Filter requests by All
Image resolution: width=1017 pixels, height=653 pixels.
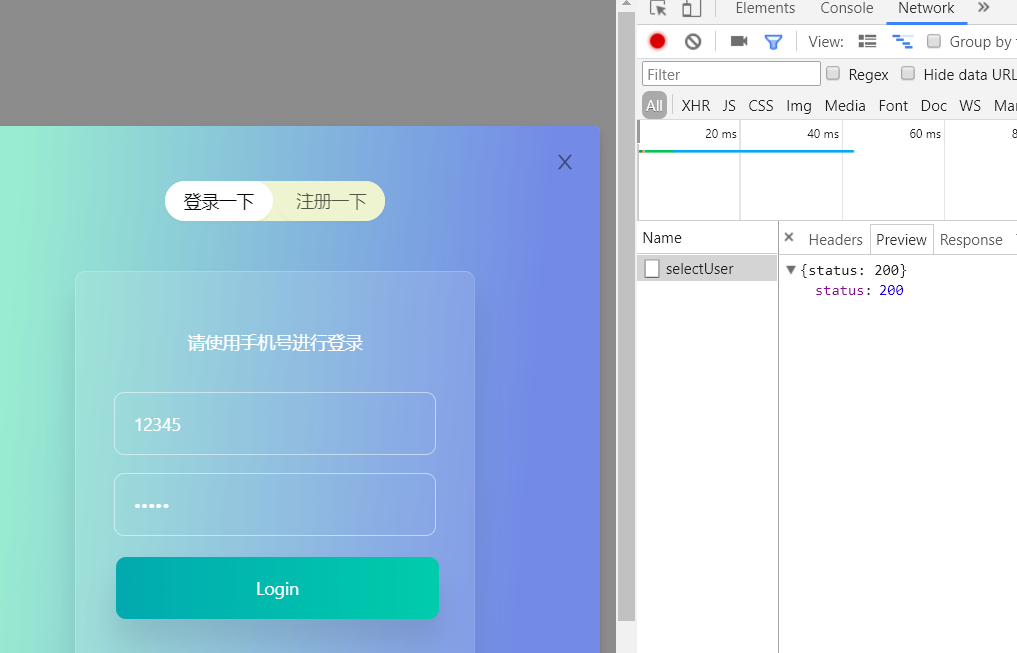[654, 106]
